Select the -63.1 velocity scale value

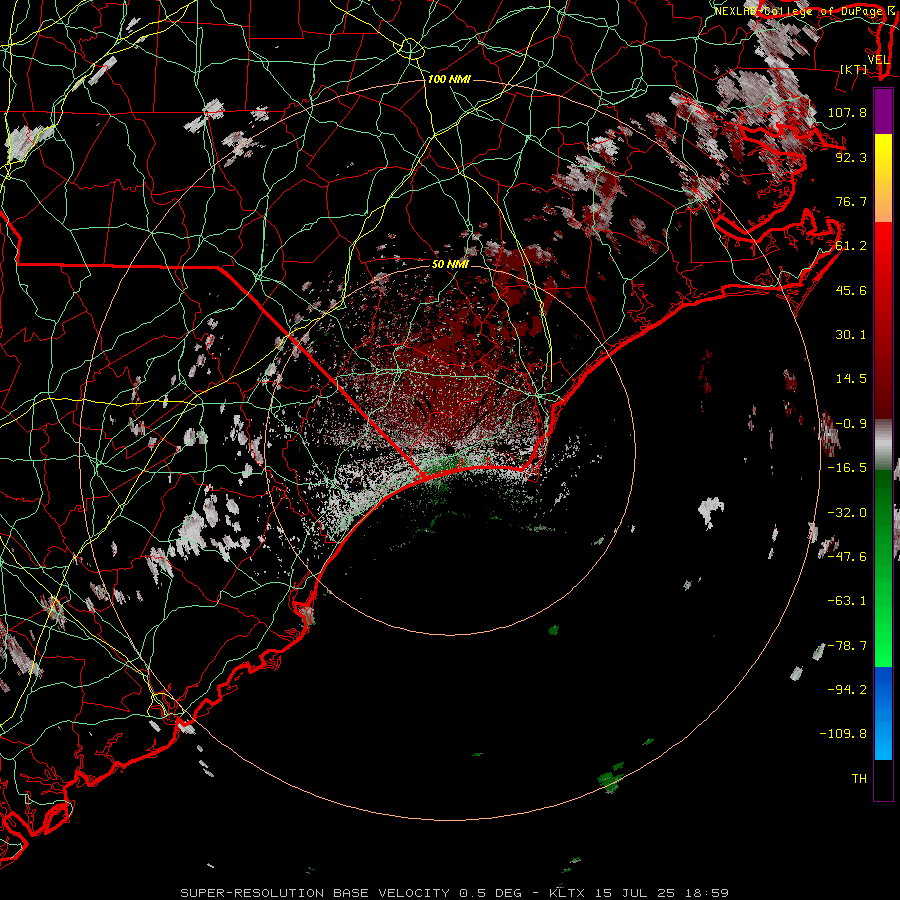pyautogui.click(x=847, y=601)
